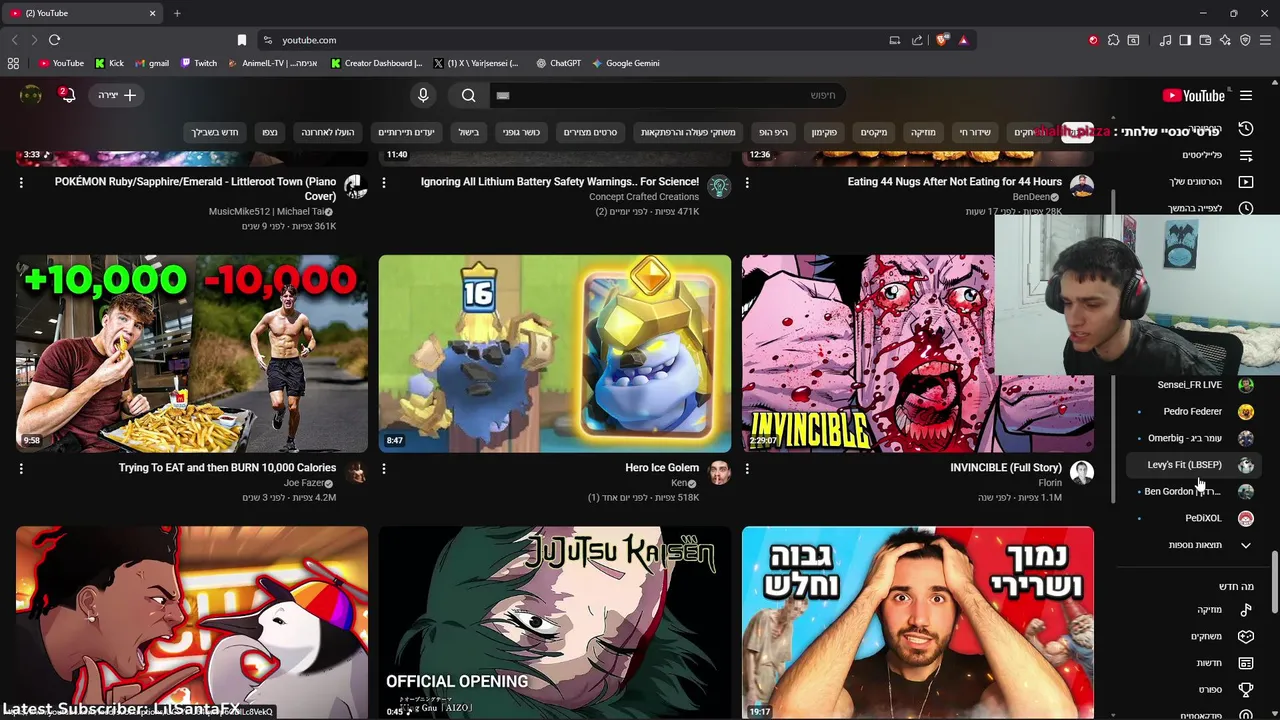Click Ken channel avatar
Screen dimensions: 1280x720
pos(719,472)
